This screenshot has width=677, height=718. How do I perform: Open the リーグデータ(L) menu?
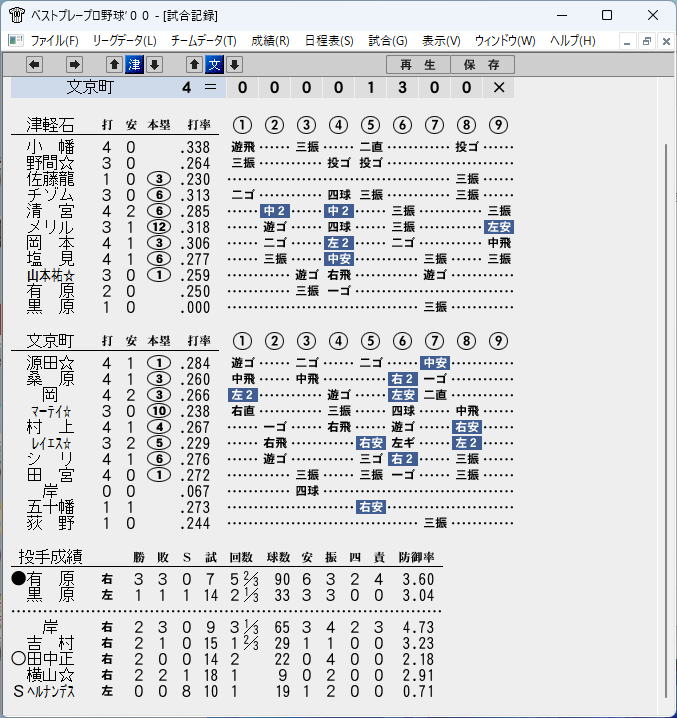pos(125,41)
